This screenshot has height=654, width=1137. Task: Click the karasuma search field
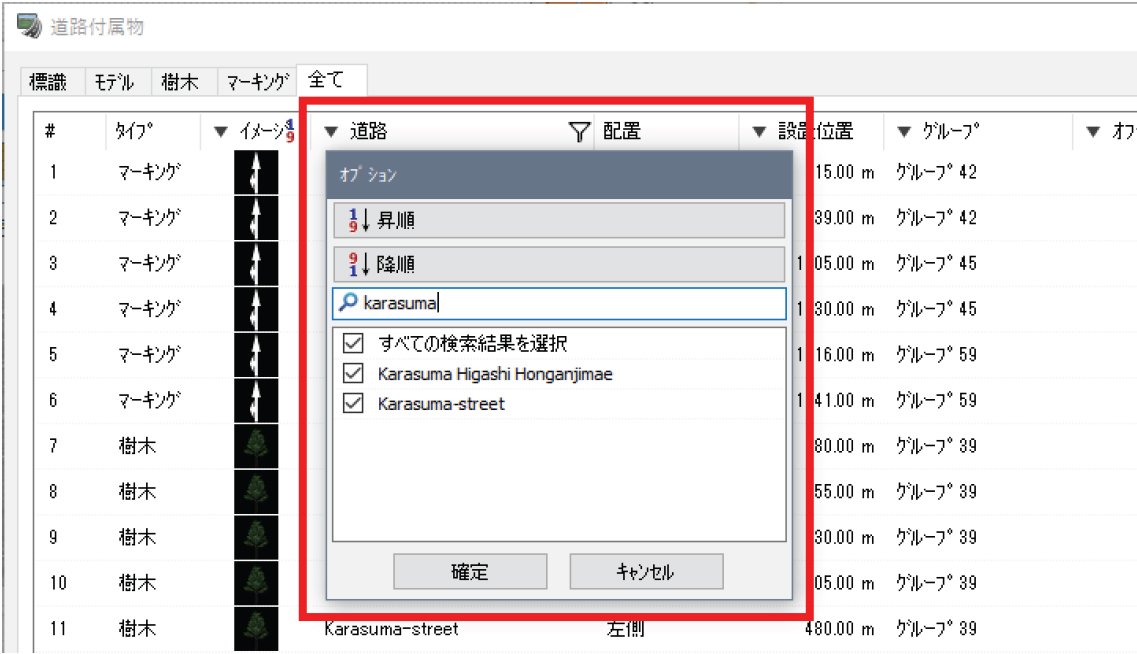coord(559,303)
